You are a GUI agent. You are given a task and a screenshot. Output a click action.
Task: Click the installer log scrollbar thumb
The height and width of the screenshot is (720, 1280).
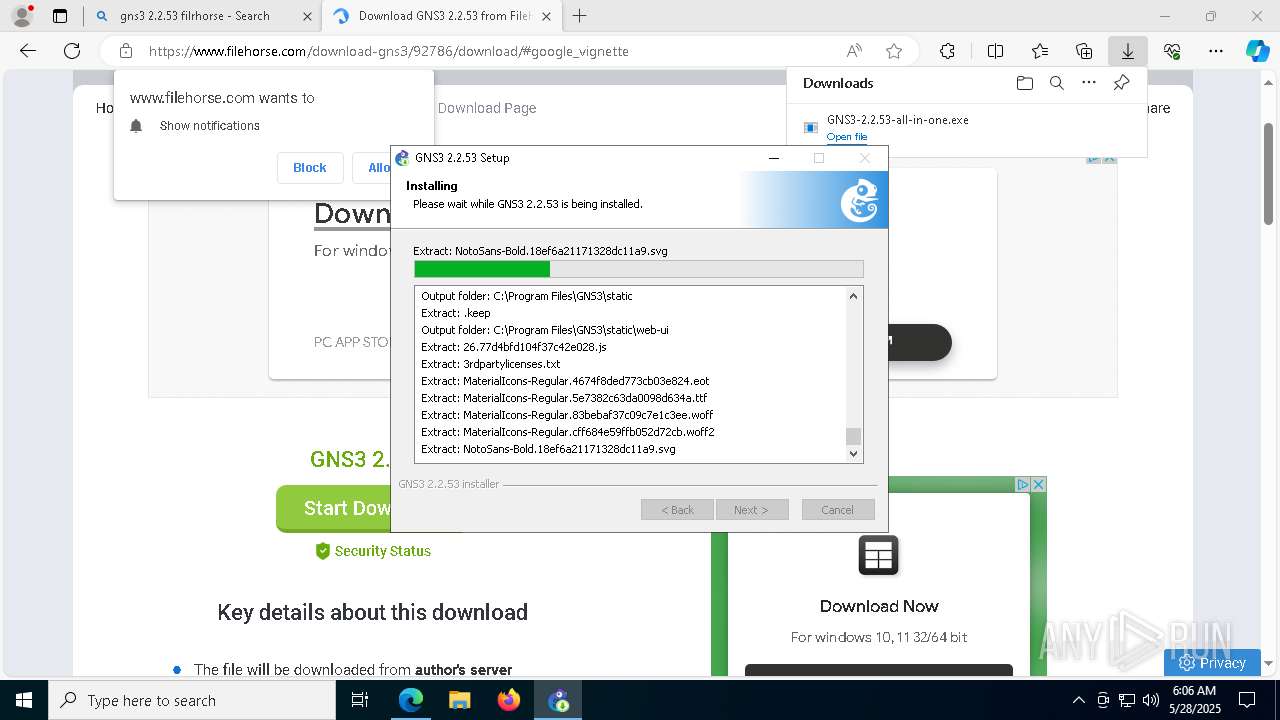[x=853, y=436]
